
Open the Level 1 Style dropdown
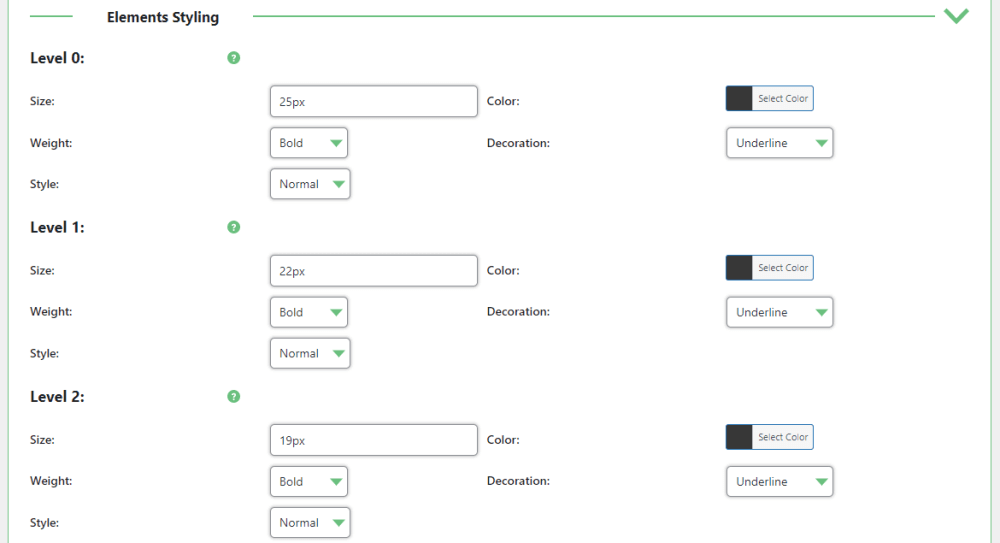[x=310, y=353]
